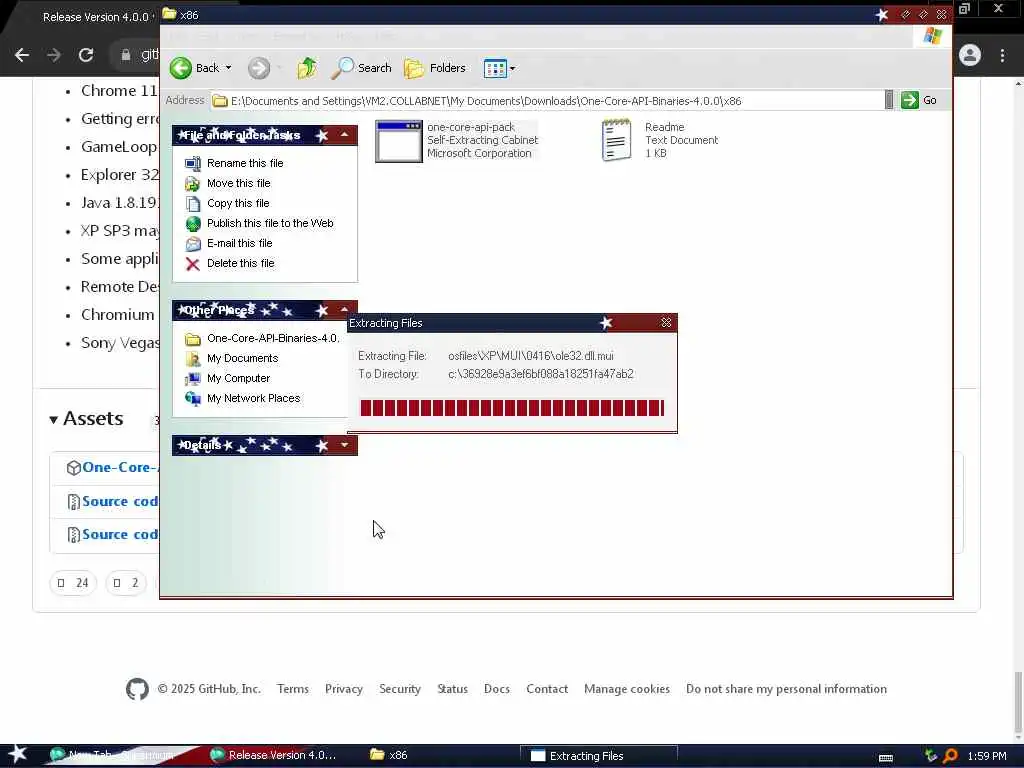Open the Privacy footer link
Image resolution: width=1024 pixels, height=768 pixels.
pyautogui.click(x=344, y=689)
